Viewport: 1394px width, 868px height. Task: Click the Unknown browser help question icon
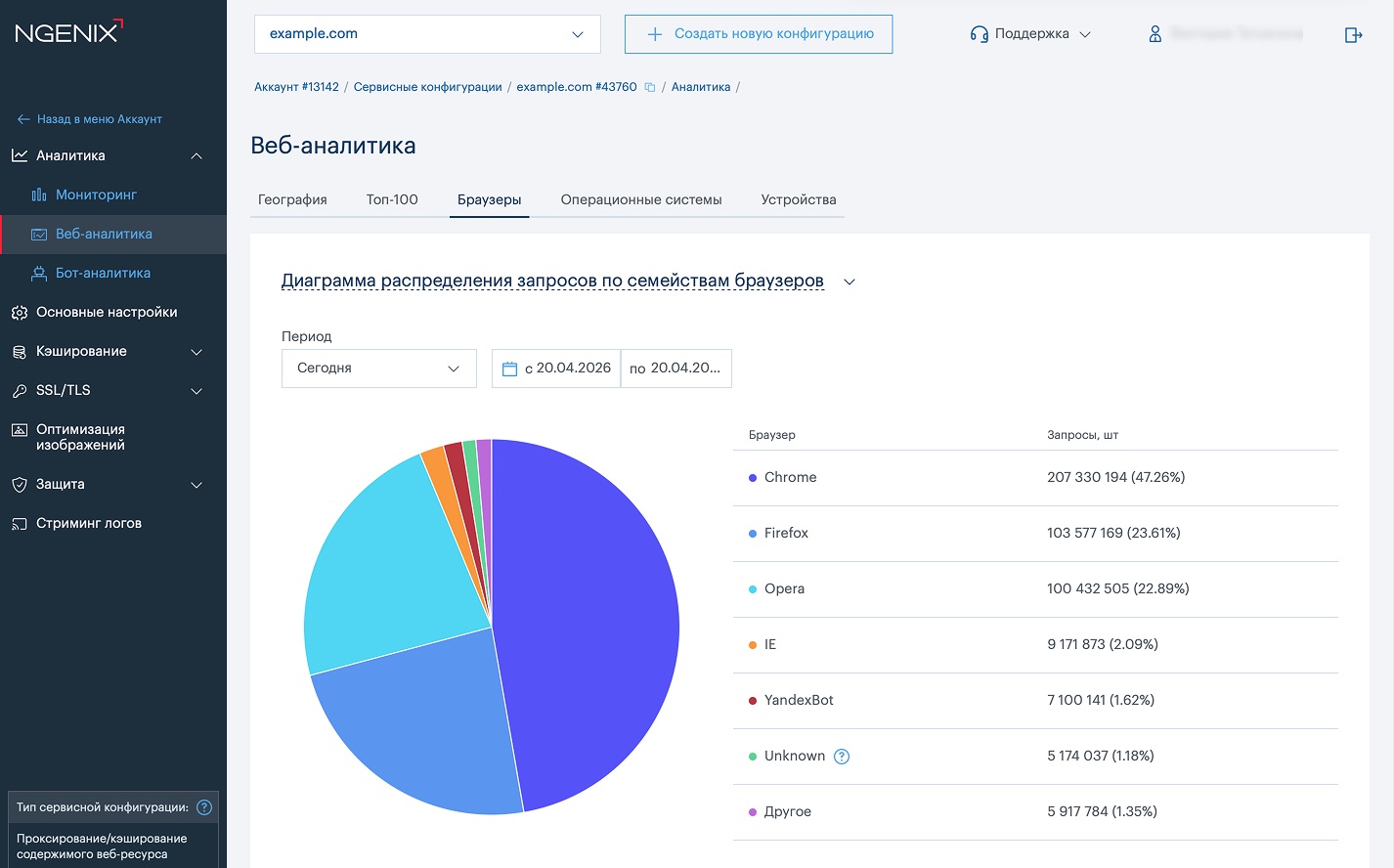pyautogui.click(x=842, y=757)
